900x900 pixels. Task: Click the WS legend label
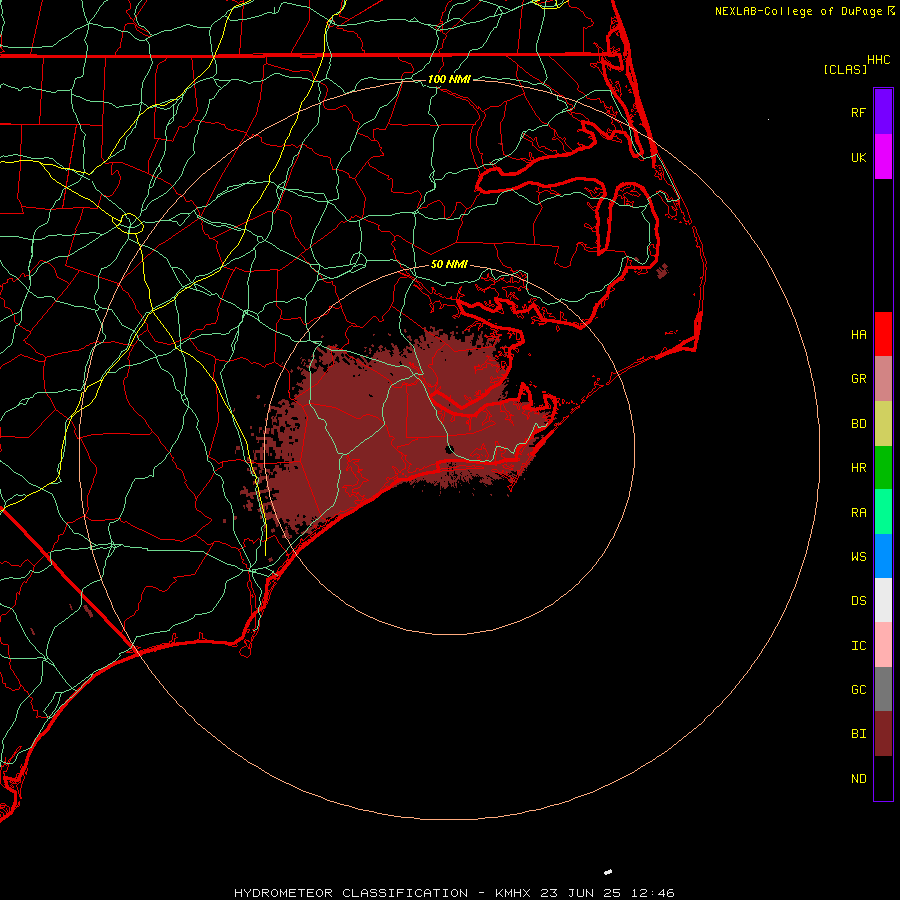pos(858,556)
